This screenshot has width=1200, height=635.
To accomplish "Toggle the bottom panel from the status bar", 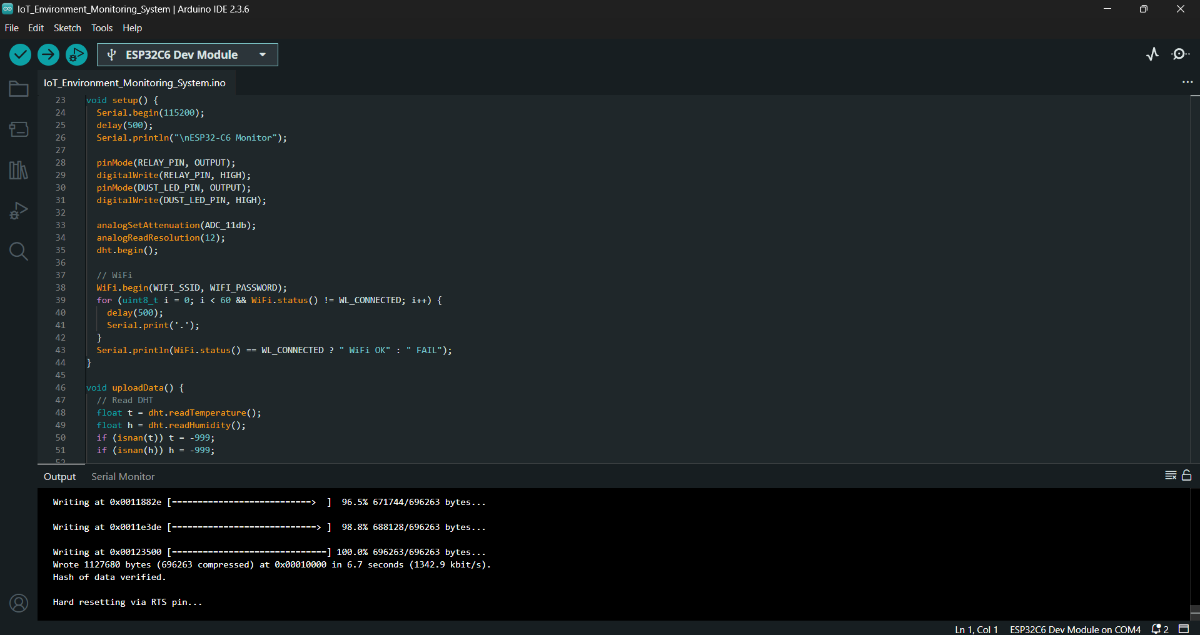I will 1186,629.
